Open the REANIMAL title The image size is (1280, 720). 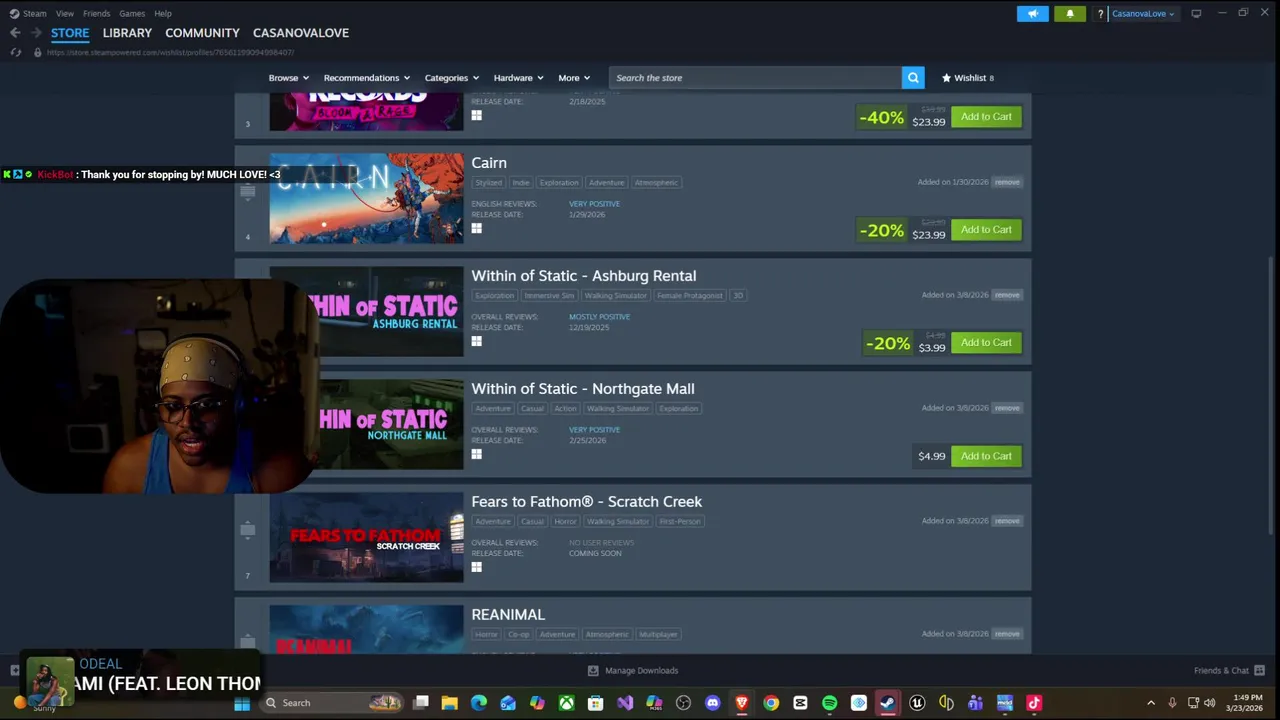508,615
